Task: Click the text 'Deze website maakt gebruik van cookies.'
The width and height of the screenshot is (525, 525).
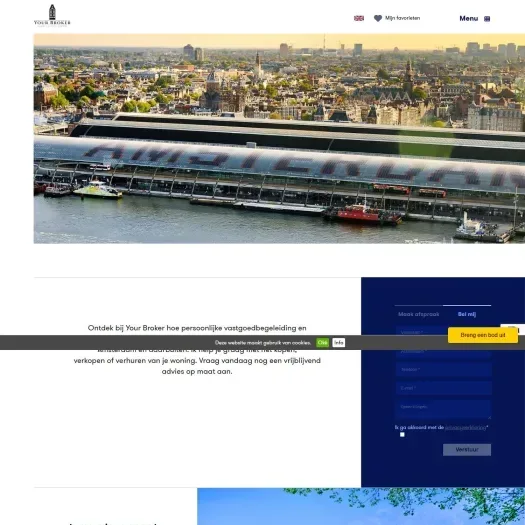Action: click(263, 343)
